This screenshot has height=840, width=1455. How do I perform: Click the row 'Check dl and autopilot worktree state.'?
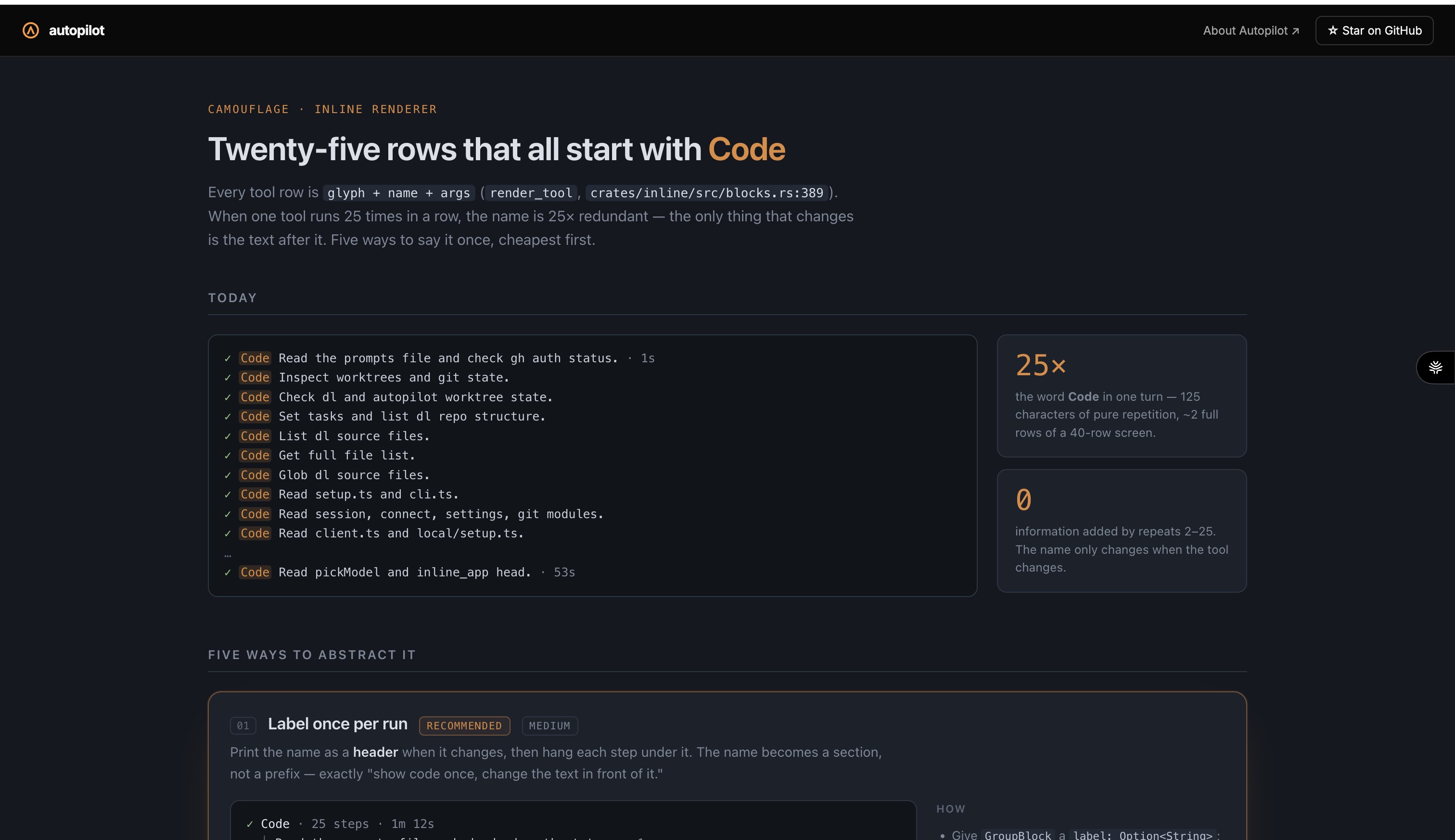pyautogui.click(x=388, y=397)
